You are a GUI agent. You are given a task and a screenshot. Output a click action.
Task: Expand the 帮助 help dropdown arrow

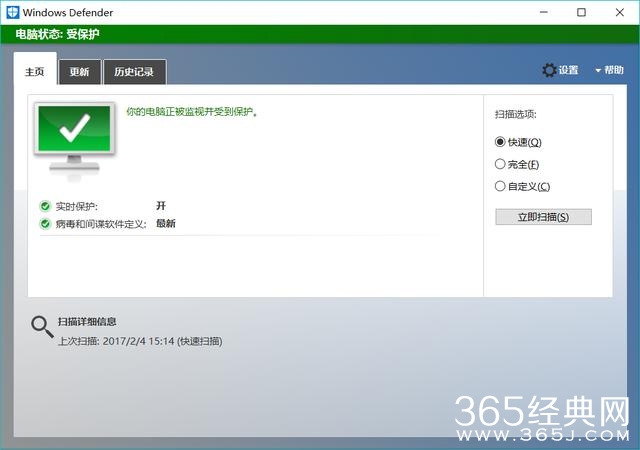(x=598, y=70)
